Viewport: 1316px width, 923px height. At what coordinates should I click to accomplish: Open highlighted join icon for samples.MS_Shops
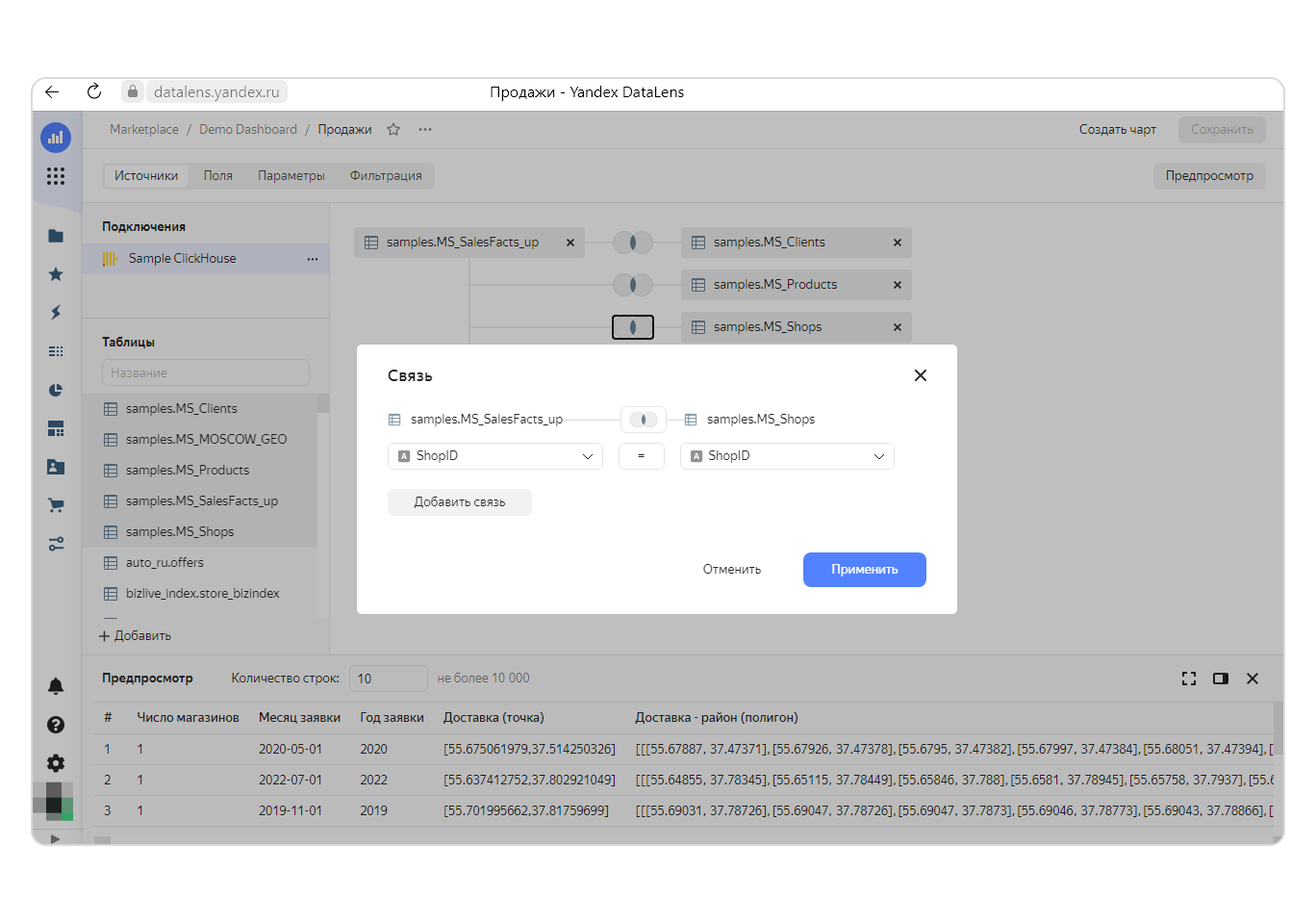pyautogui.click(x=633, y=327)
